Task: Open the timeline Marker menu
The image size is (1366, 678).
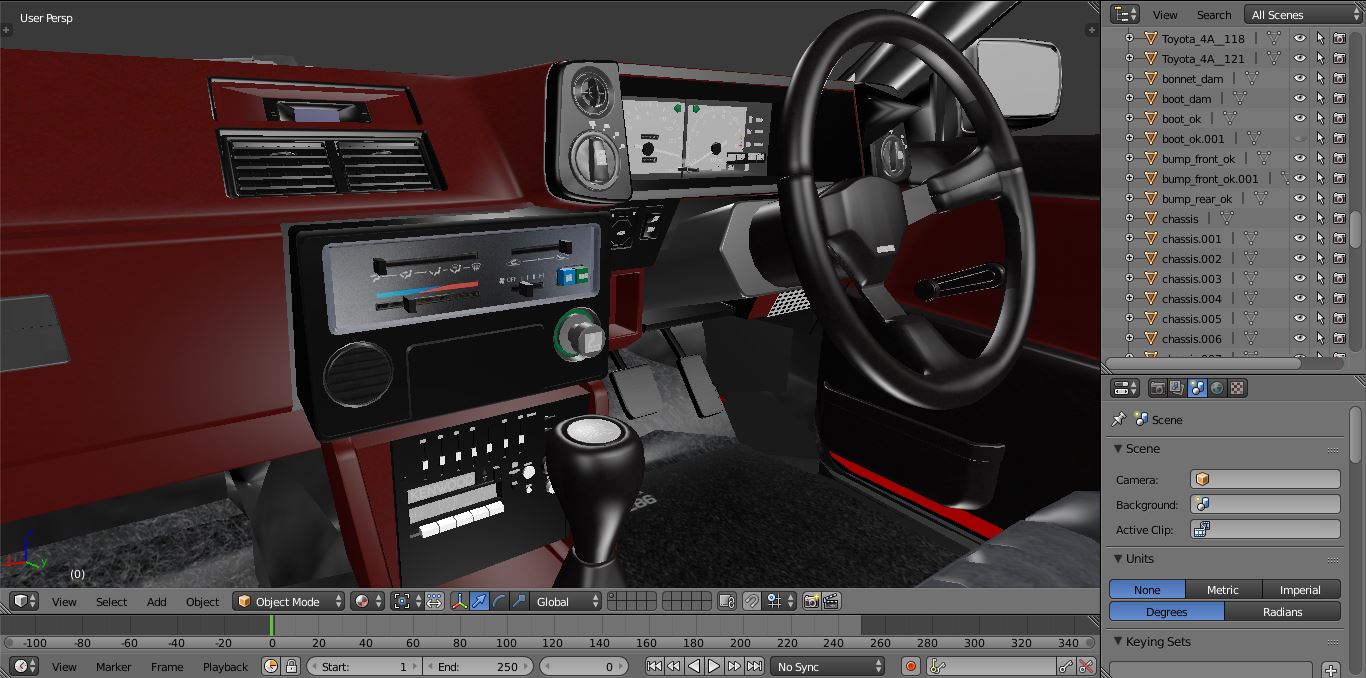Action: tap(113, 666)
